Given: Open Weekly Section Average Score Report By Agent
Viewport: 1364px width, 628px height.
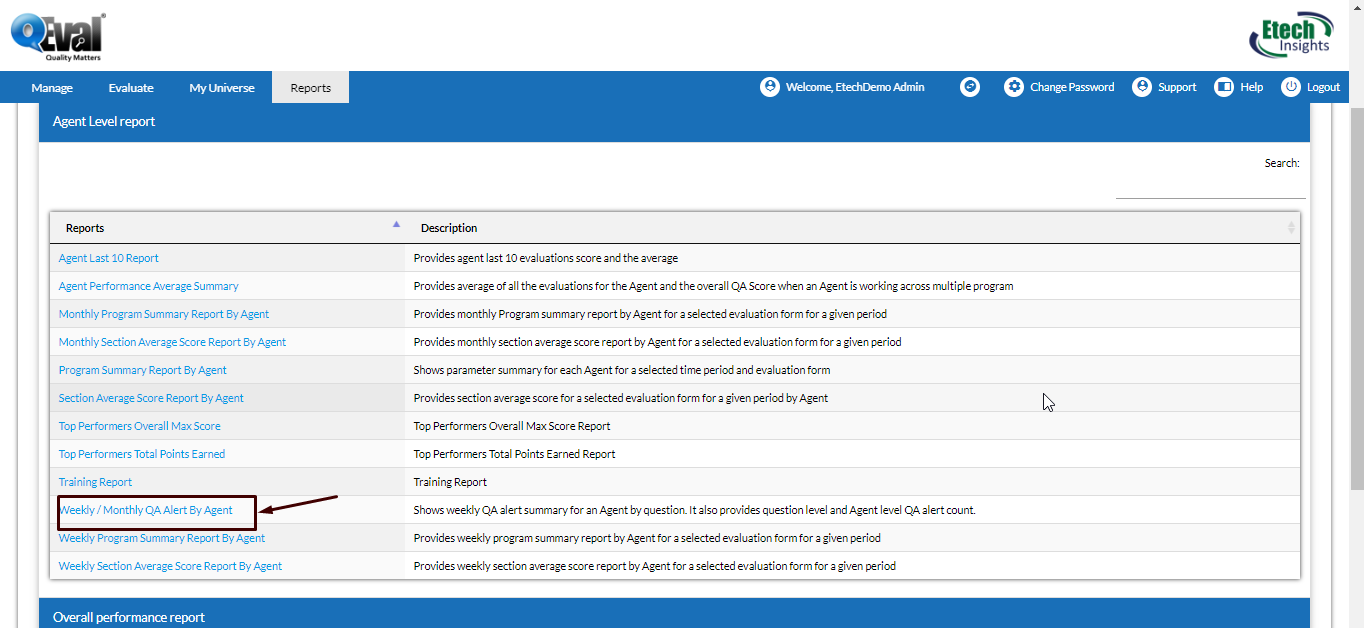Looking at the screenshot, I should click(170, 566).
